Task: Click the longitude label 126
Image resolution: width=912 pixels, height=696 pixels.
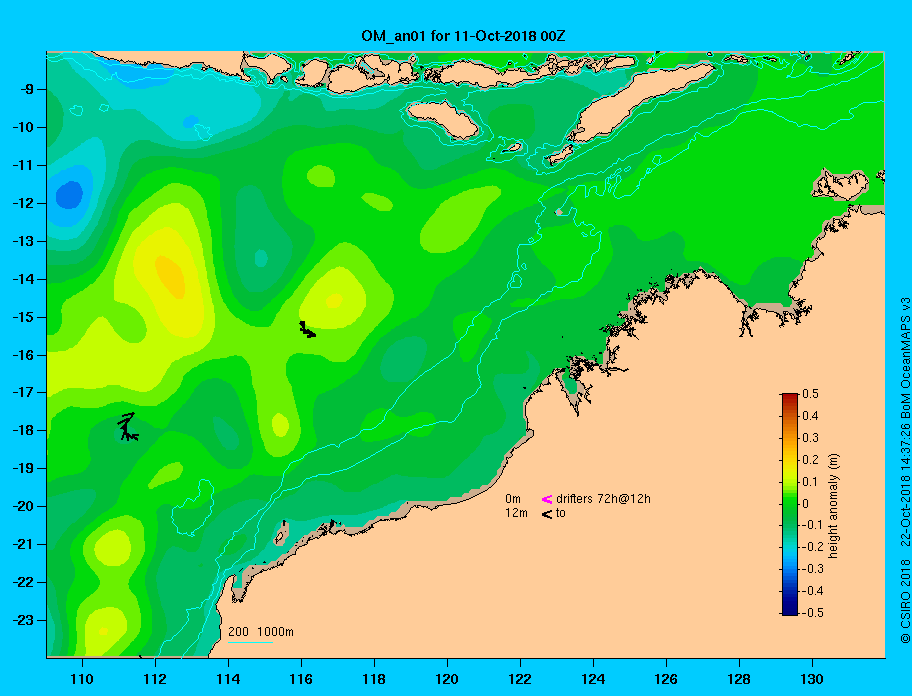Action: pos(666,679)
